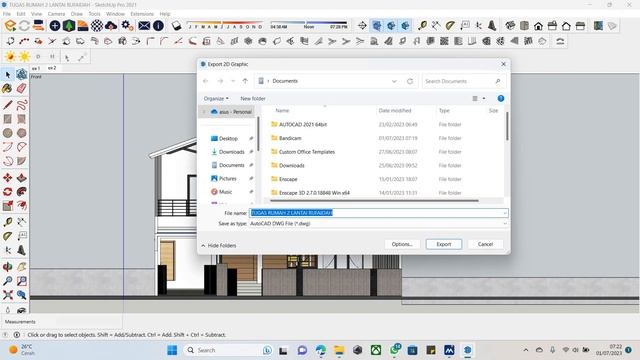The height and width of the screenshot is (360, 640).
Task: Open export Options button
Action: click(402, 244)
